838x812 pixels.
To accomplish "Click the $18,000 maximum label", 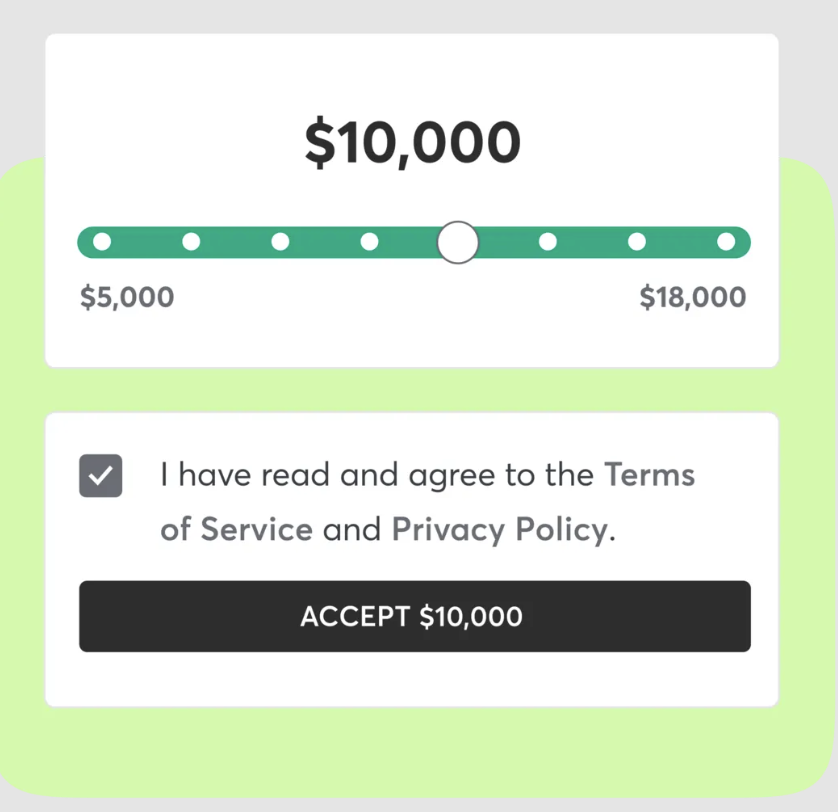I will pos(692,298).
